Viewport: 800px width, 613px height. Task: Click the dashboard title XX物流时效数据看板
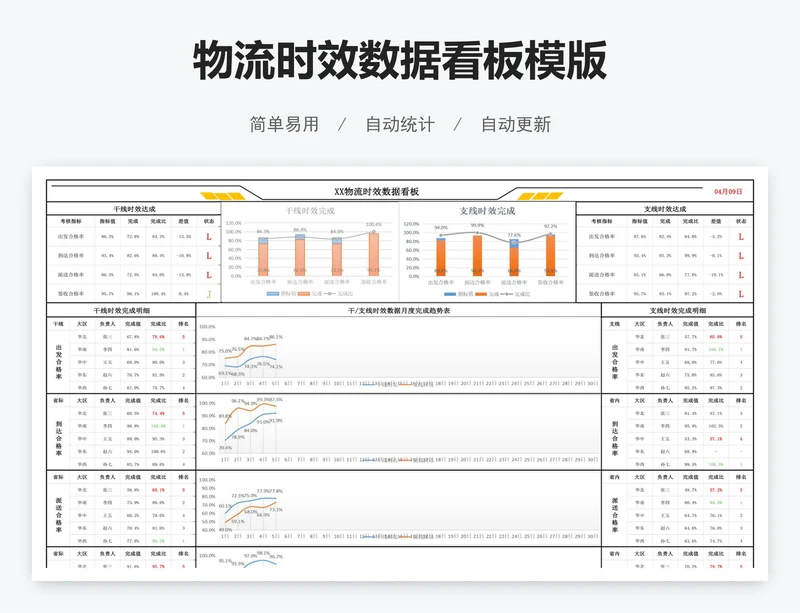pyautogui.click(x=377, y=191)
